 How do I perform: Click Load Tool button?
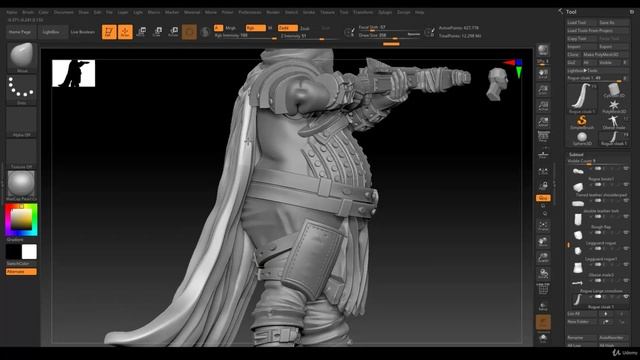point(582,22)
